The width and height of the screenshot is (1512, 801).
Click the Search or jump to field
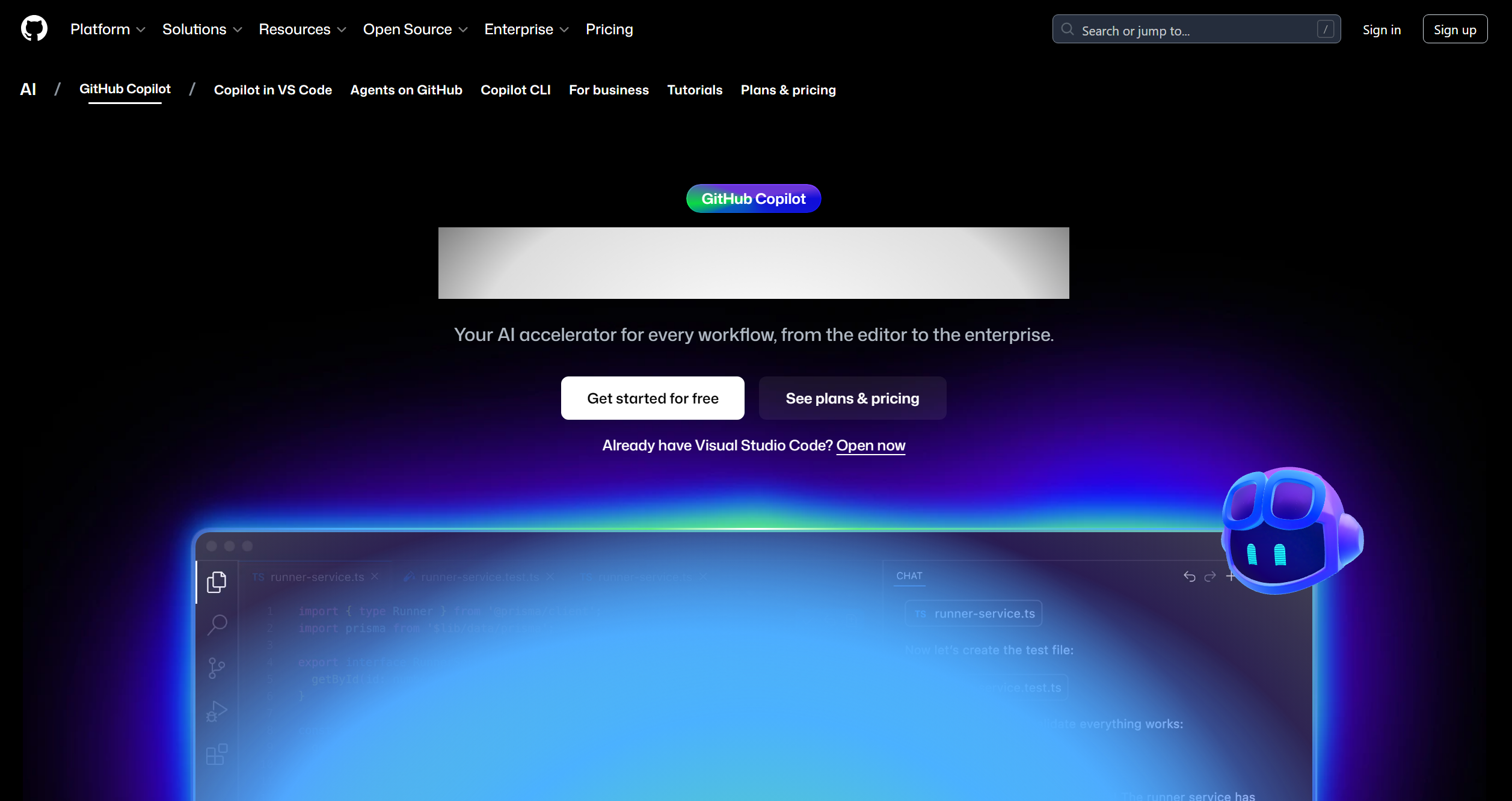point(1196,29)
